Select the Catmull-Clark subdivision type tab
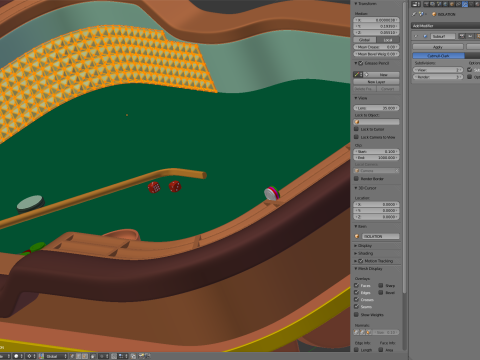 pyautogui.click(x=438, y=56)
